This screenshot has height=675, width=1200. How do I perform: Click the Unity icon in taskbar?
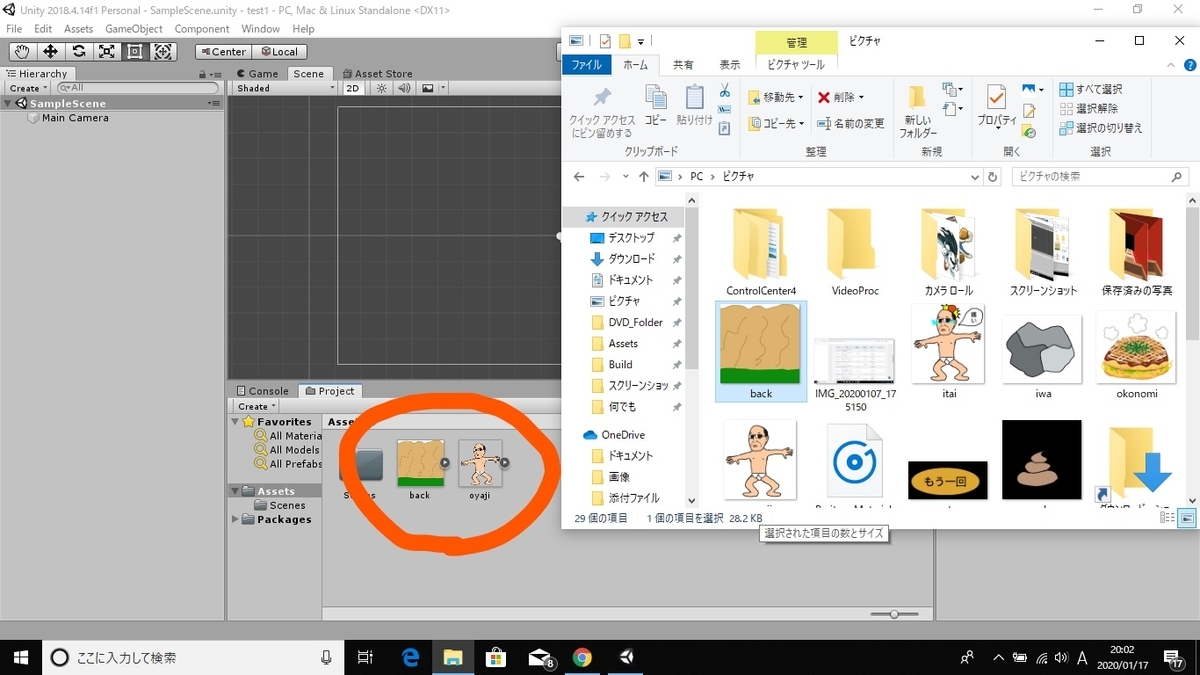[627, 657]
